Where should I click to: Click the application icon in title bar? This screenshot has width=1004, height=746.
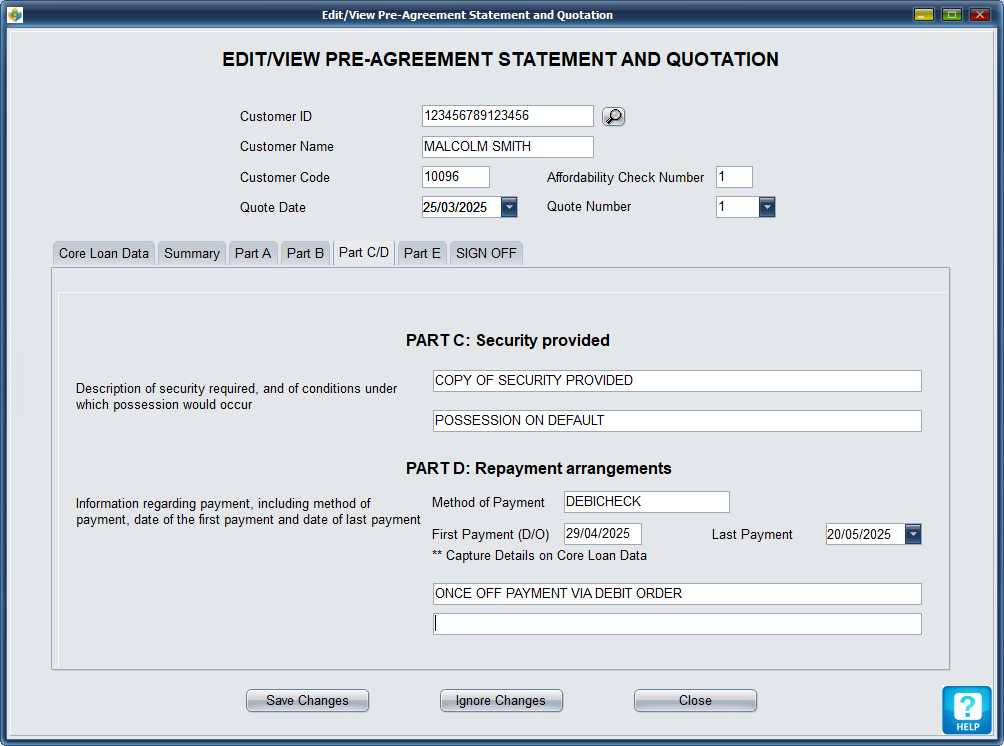(14, 15)
